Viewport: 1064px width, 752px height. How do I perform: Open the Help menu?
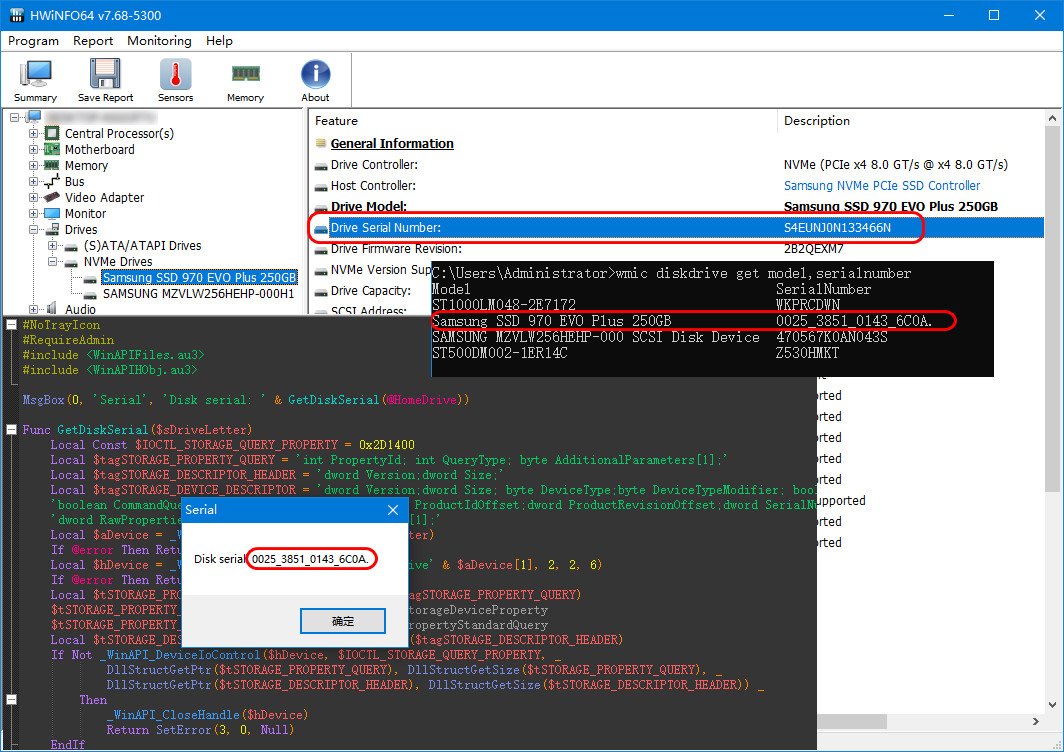click(x=219, y=41)
